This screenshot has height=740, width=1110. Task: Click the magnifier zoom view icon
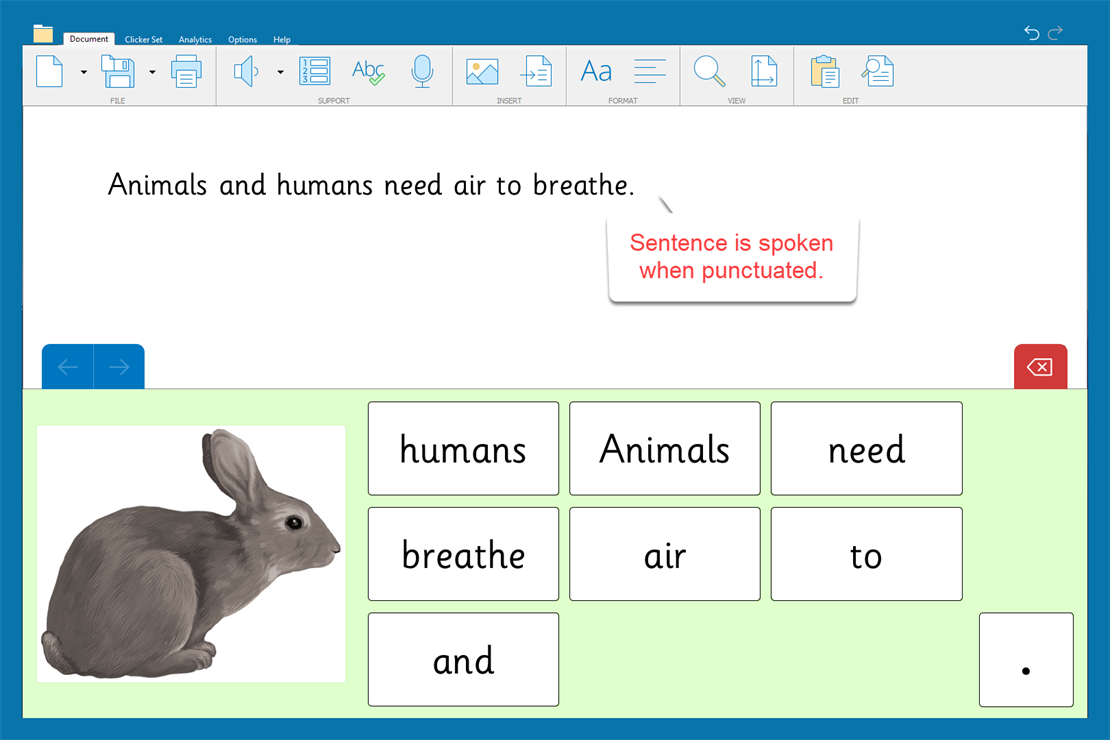[709, 72]
